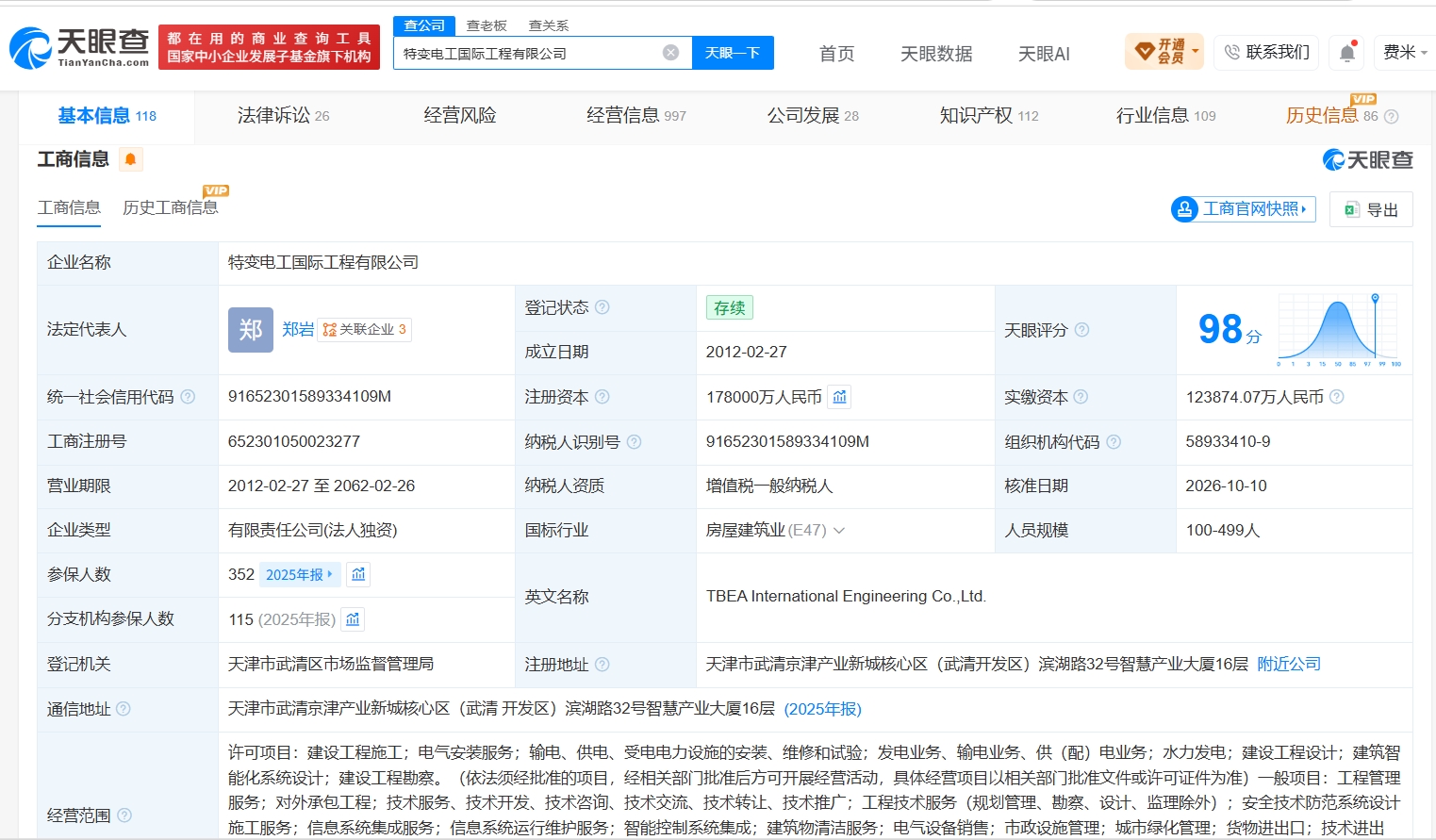The image size is (1436, 840).
Task: Open 工商官网快照 snapshot expander
Action: coord(1244,209)
